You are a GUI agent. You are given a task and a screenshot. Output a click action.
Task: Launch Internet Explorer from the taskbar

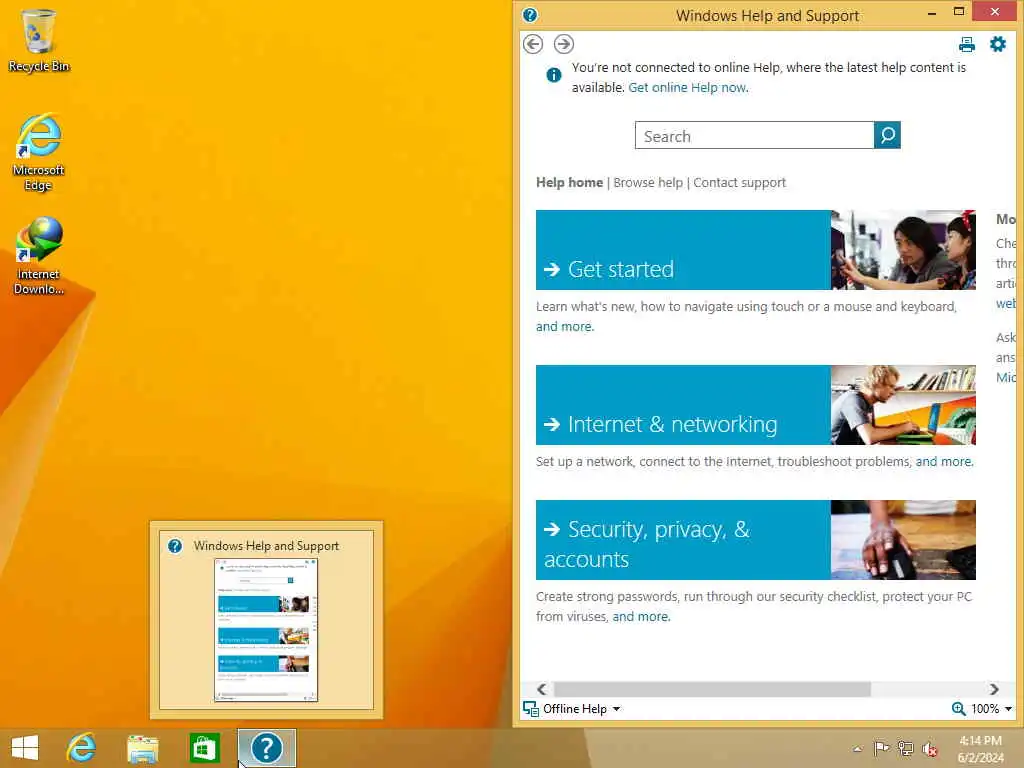point(82,748)
